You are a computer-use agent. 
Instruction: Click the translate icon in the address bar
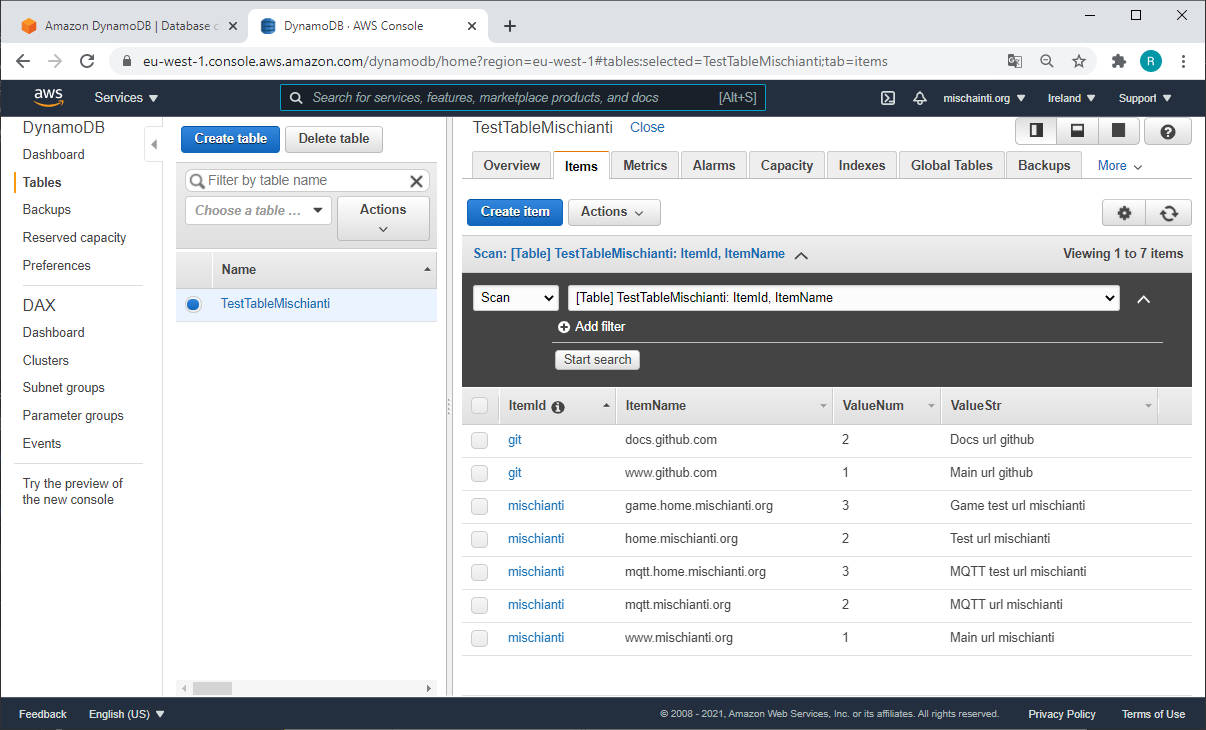point(1014,61)
